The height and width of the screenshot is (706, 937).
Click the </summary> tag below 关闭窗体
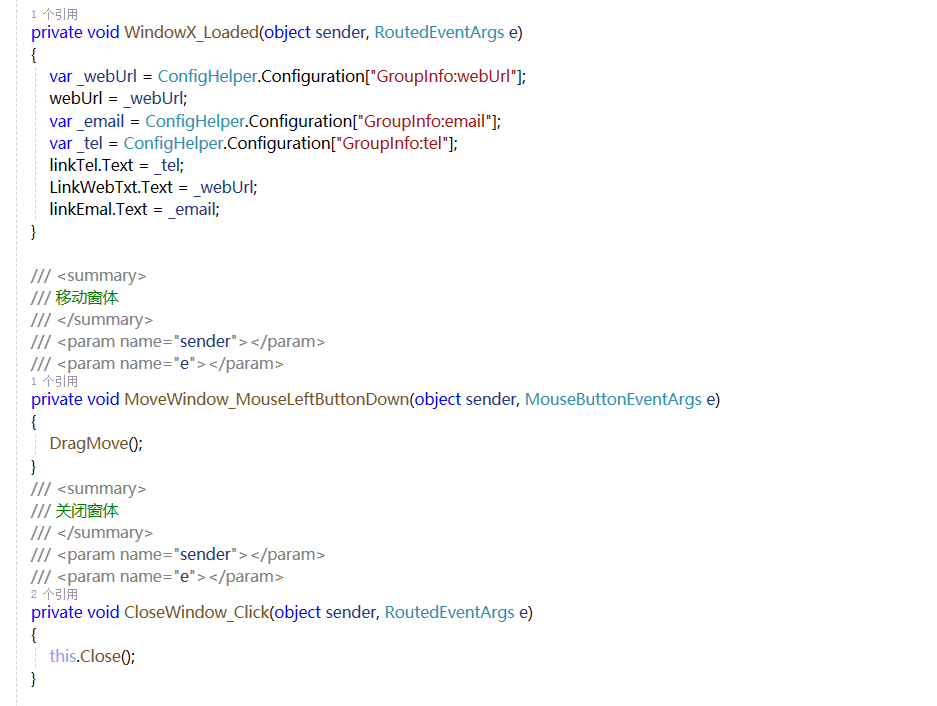click(105, 533)
